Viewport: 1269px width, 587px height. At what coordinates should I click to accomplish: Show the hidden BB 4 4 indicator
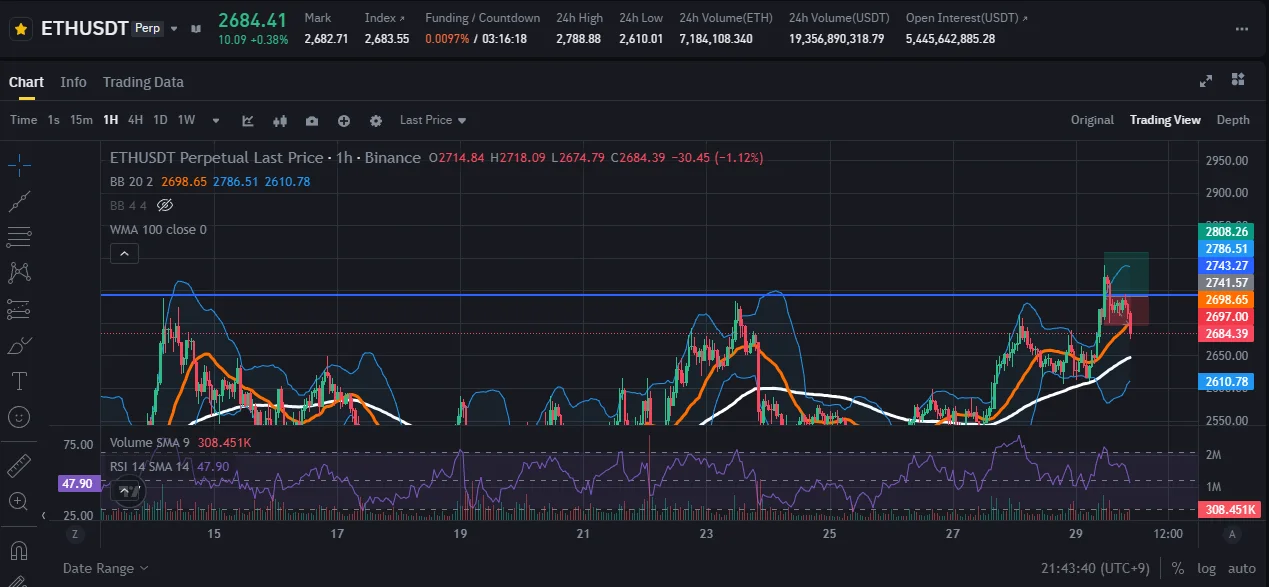click(166, 205)
